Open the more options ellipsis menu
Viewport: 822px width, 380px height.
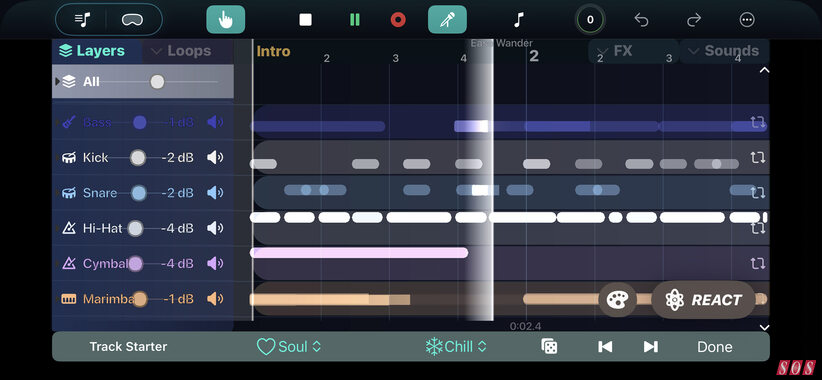747,20
